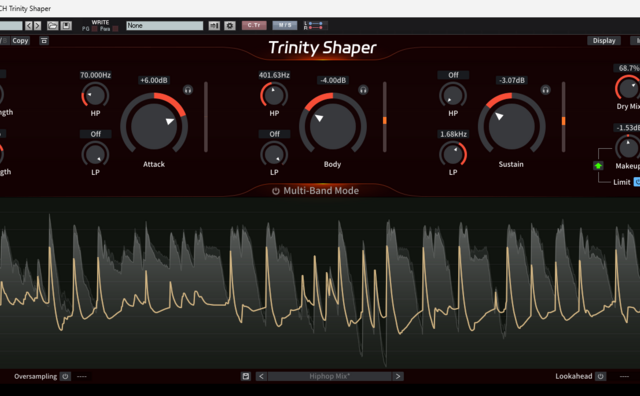This screenshot has height=396, width=640.
Task: Solo the Attack band with headphone icon
Action: [x=188, y=90]
